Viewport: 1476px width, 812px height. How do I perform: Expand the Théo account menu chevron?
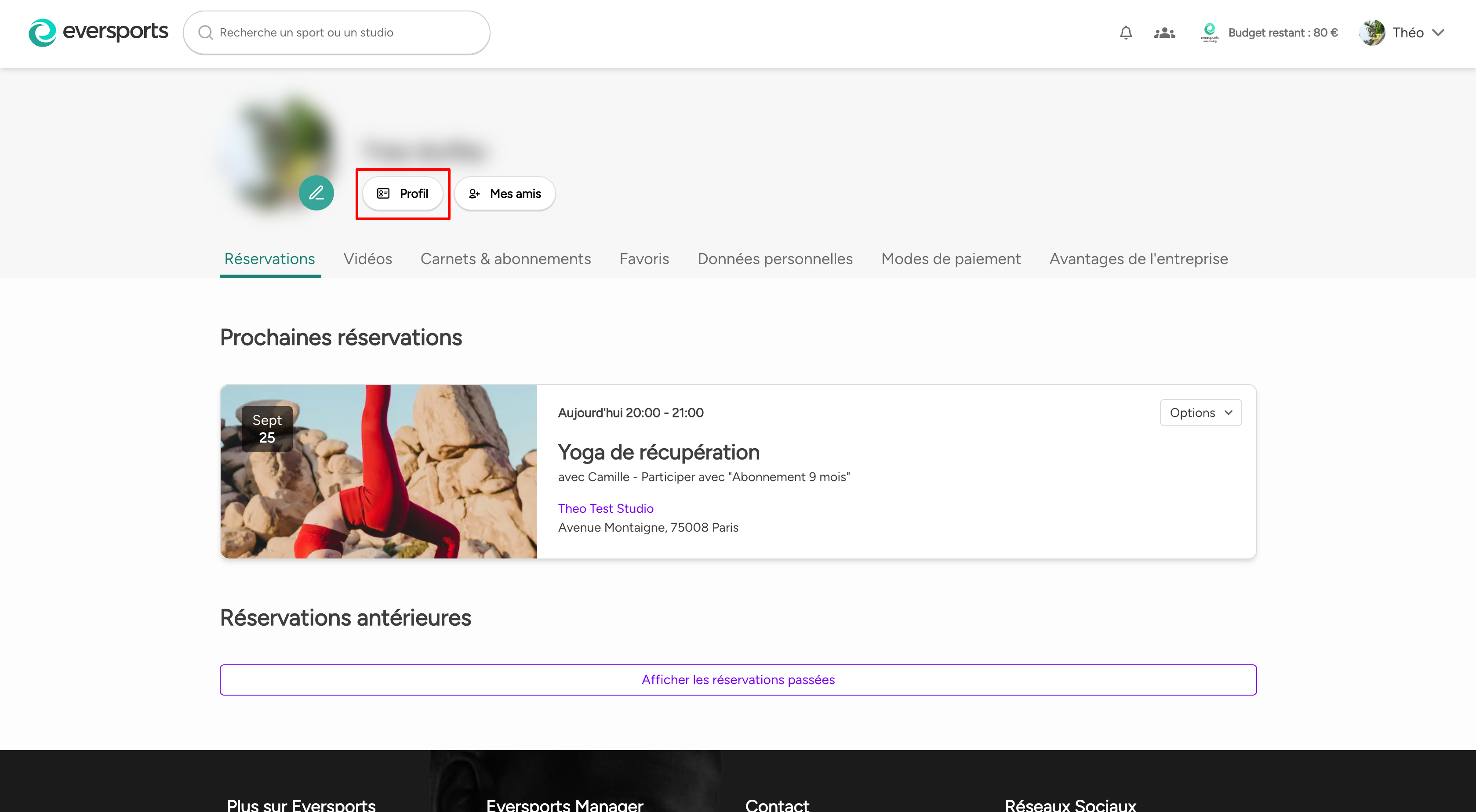coord(1438,33)
